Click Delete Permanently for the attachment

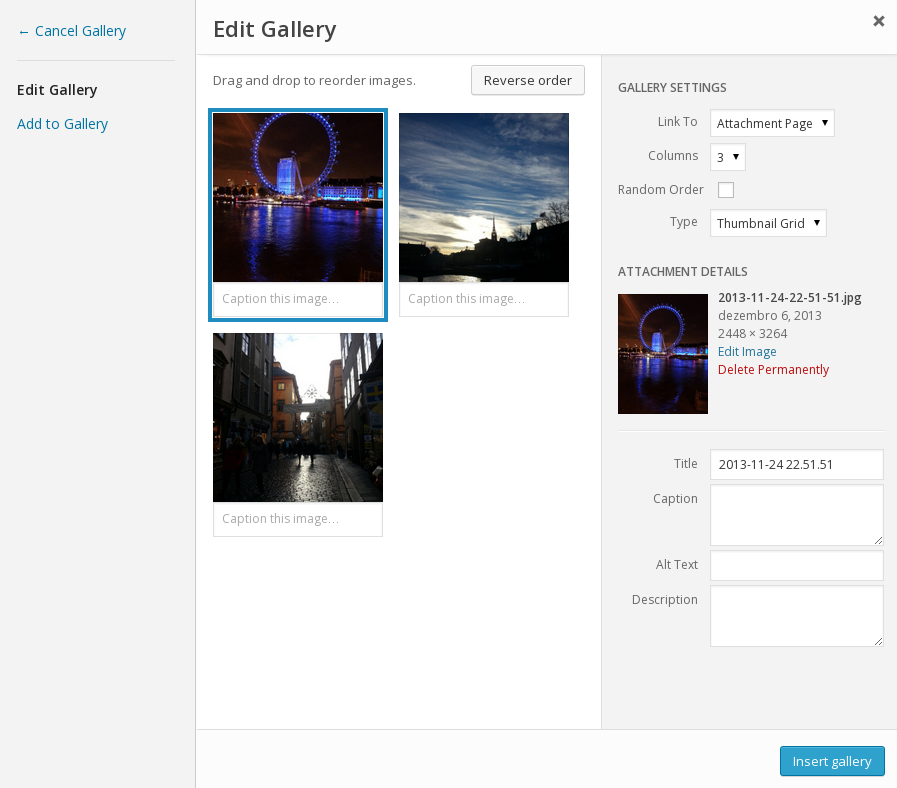[x=773, y=369]
